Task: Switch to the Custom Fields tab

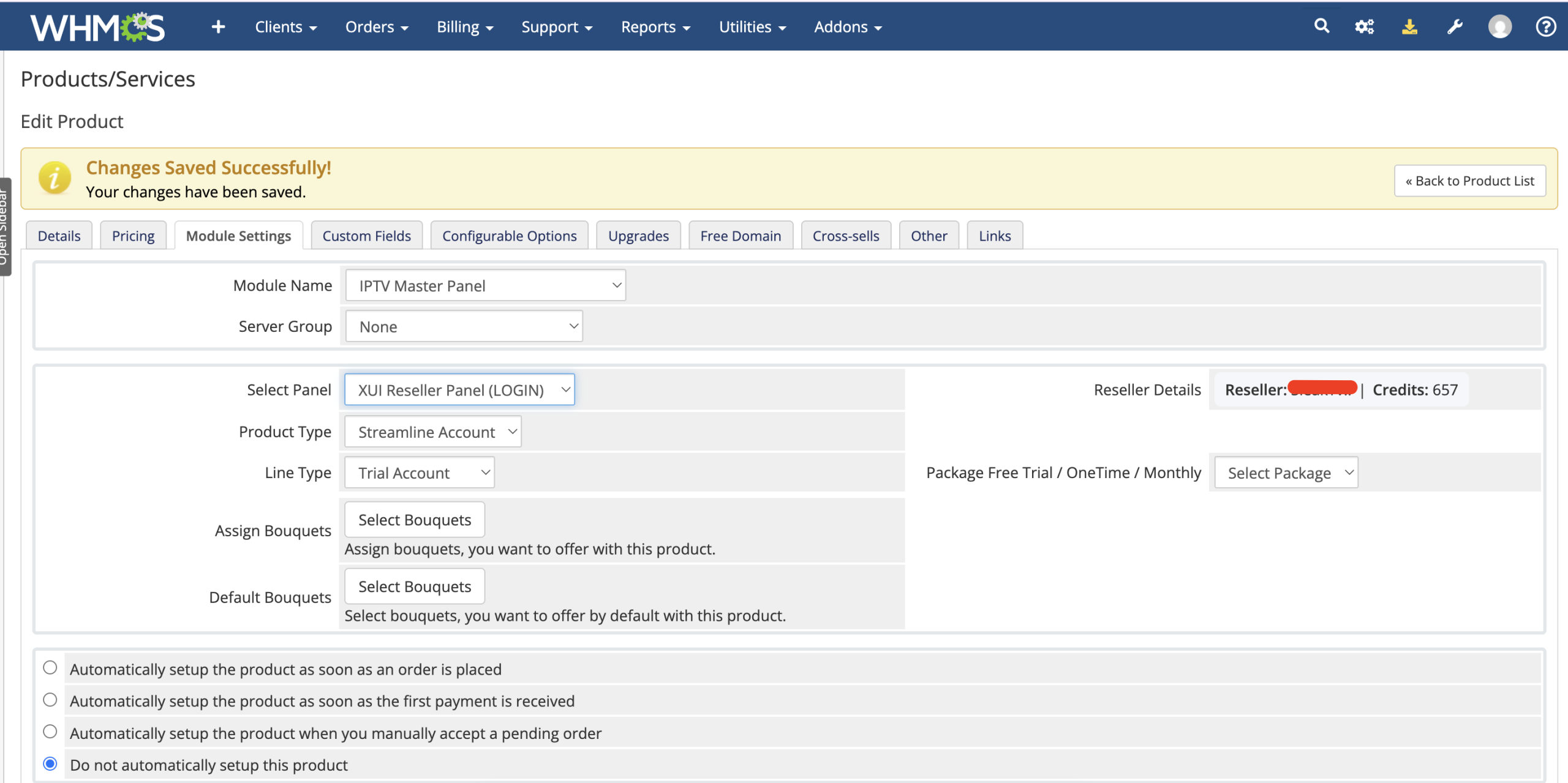Action: pyautogui.click(x=366, y=236)
